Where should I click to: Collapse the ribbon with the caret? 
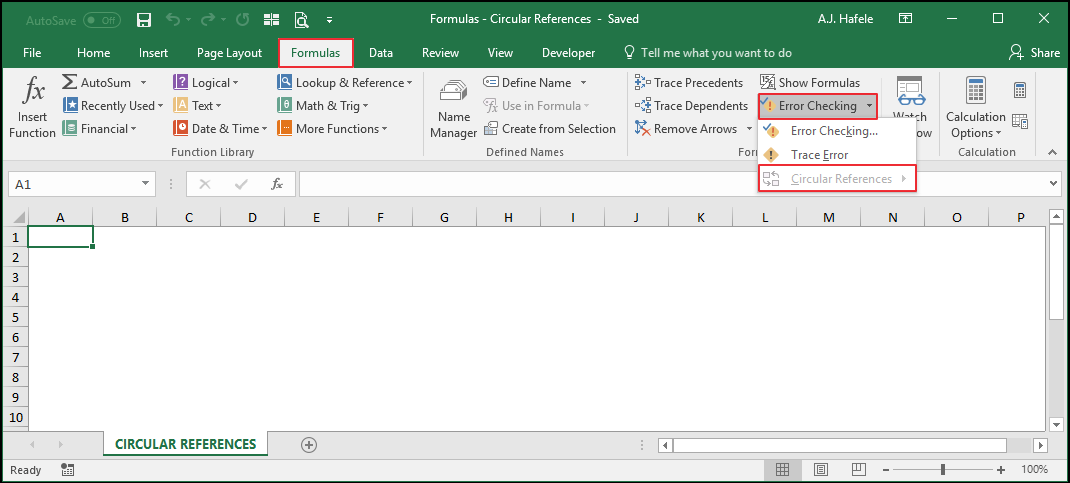pyautogui.click(x=1050, y=152)
